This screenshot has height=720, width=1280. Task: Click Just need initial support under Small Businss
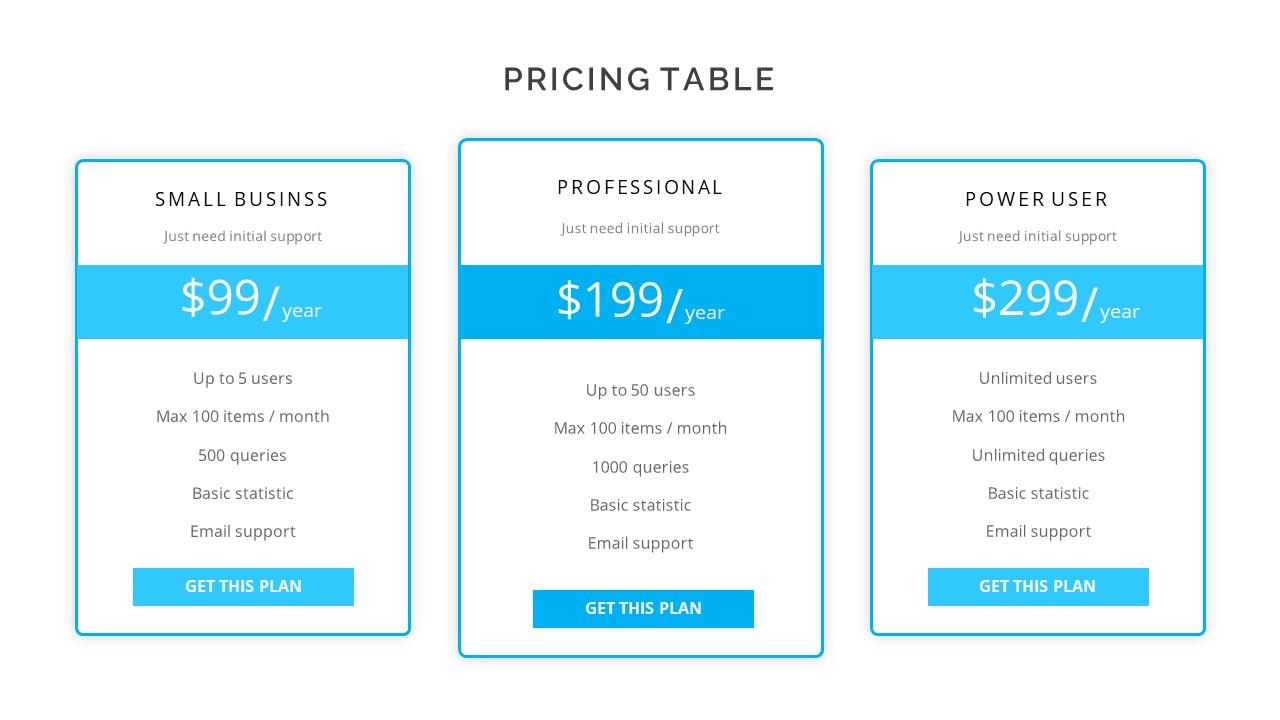click(243, 236)
